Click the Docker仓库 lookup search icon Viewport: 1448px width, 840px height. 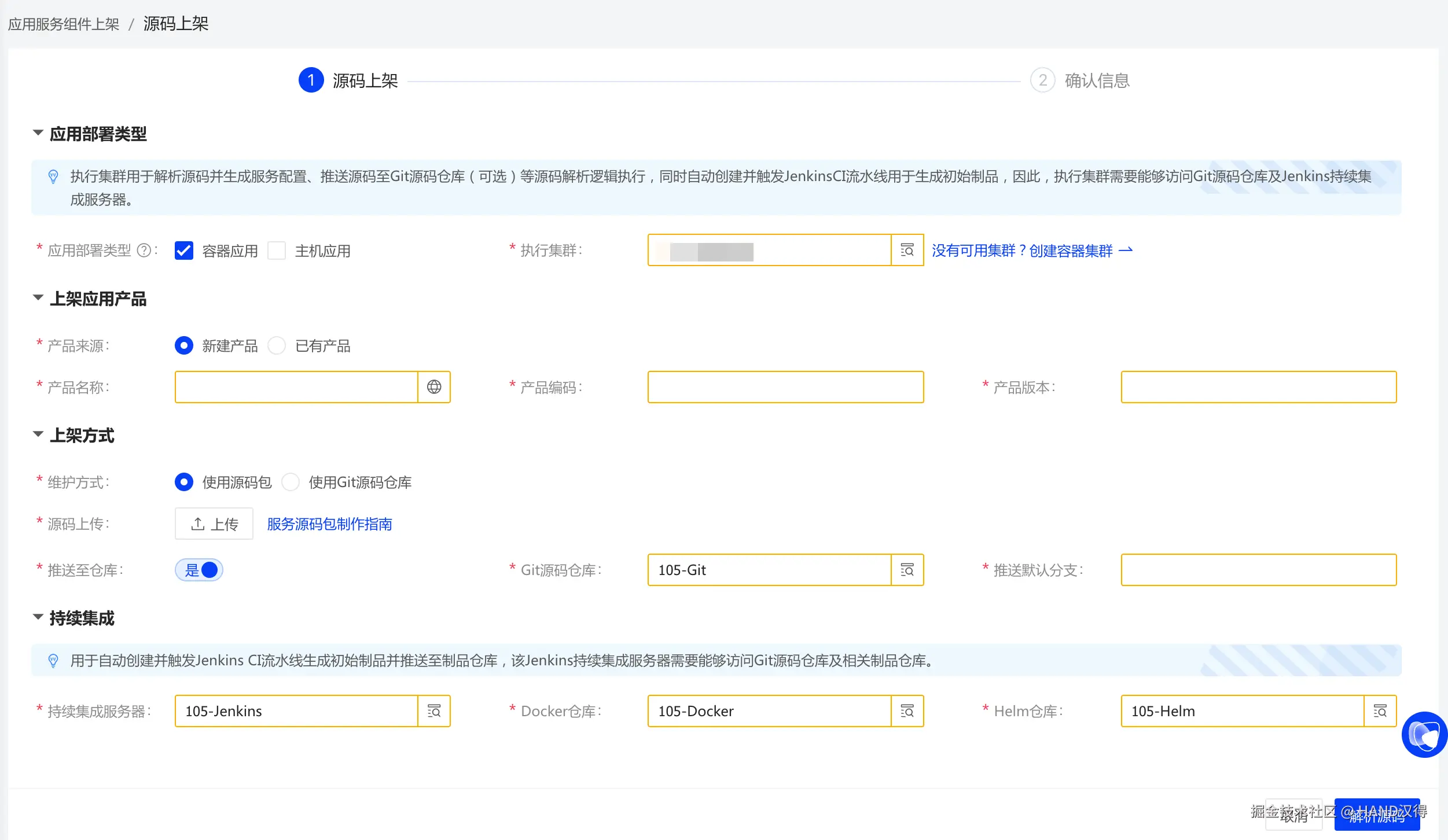coord(907,711)
